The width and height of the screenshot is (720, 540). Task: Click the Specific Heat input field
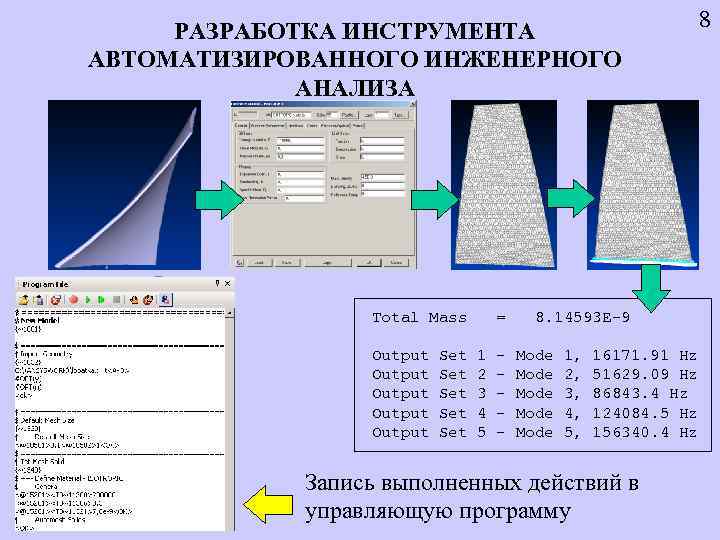pos(300,190)
